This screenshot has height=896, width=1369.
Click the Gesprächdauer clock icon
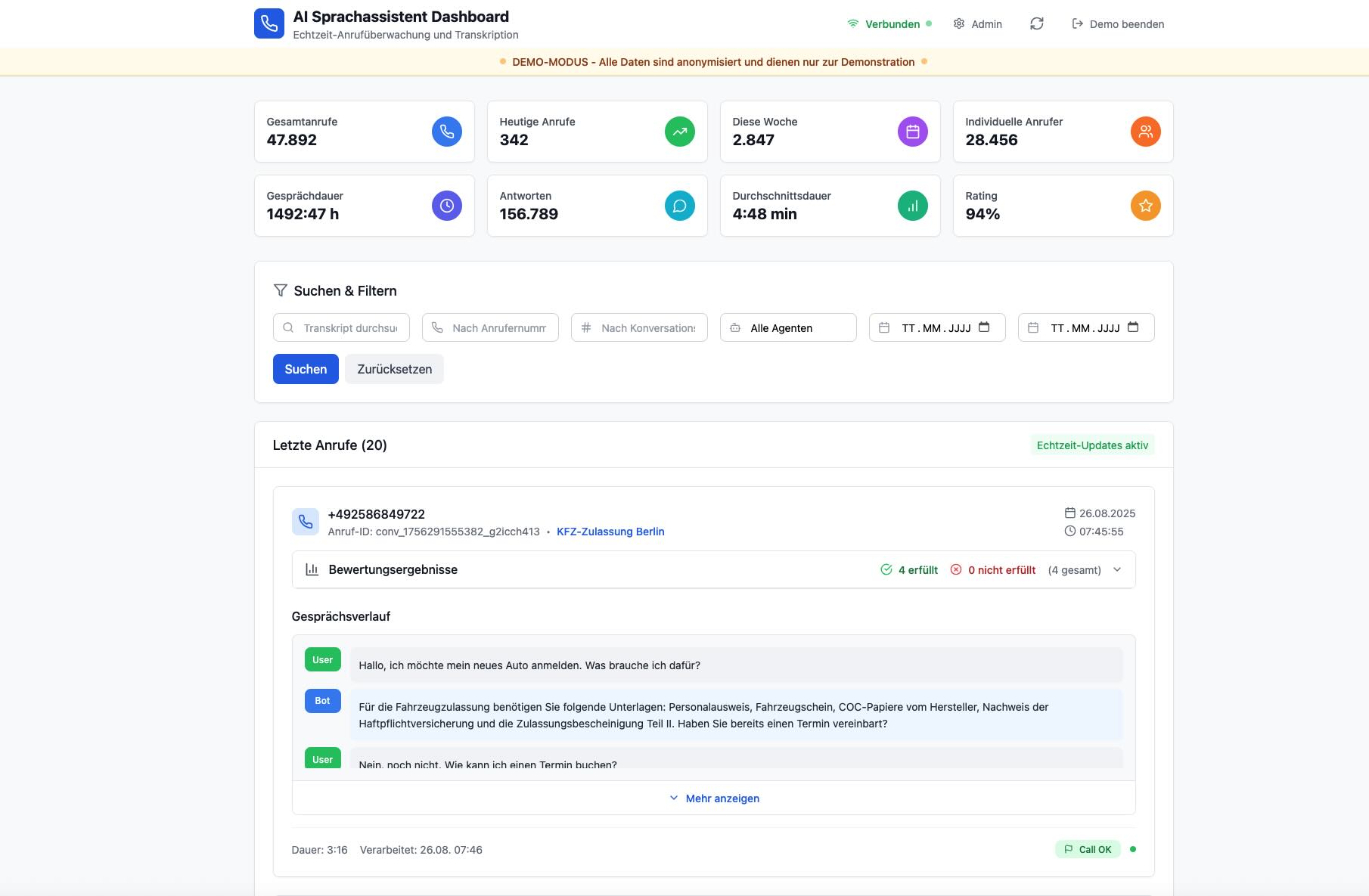(446, 206)
